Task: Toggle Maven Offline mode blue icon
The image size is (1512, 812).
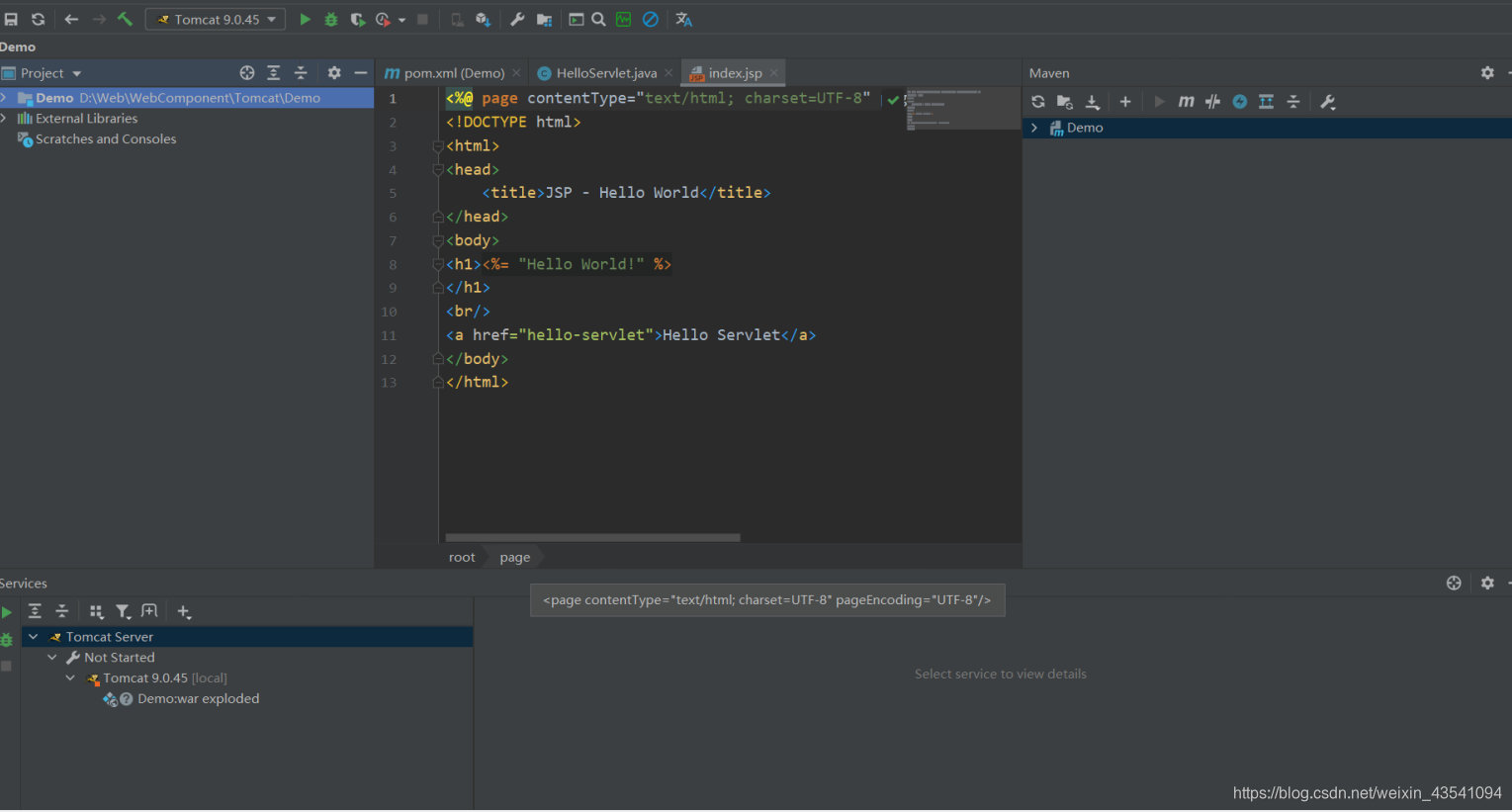Action: point(1239,102)
